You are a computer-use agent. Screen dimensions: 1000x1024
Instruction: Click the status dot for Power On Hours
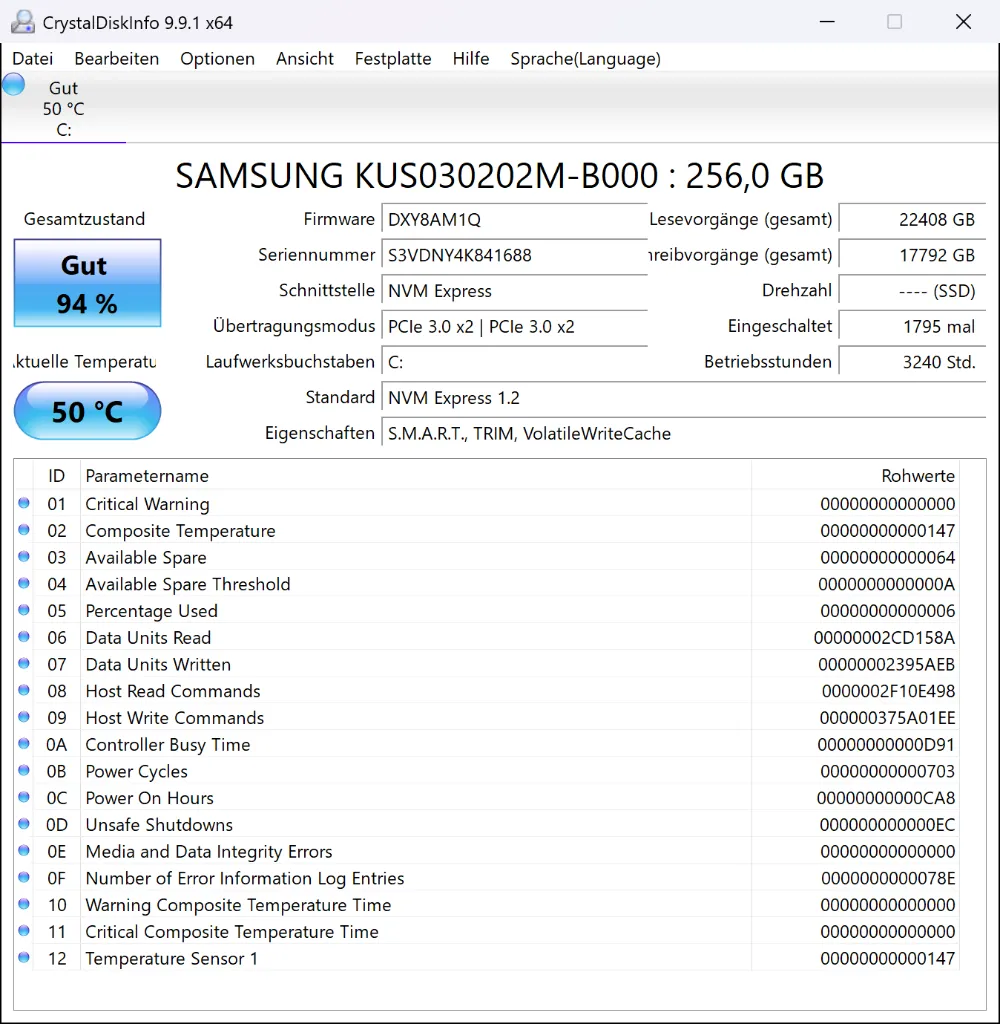click(24, 797)
